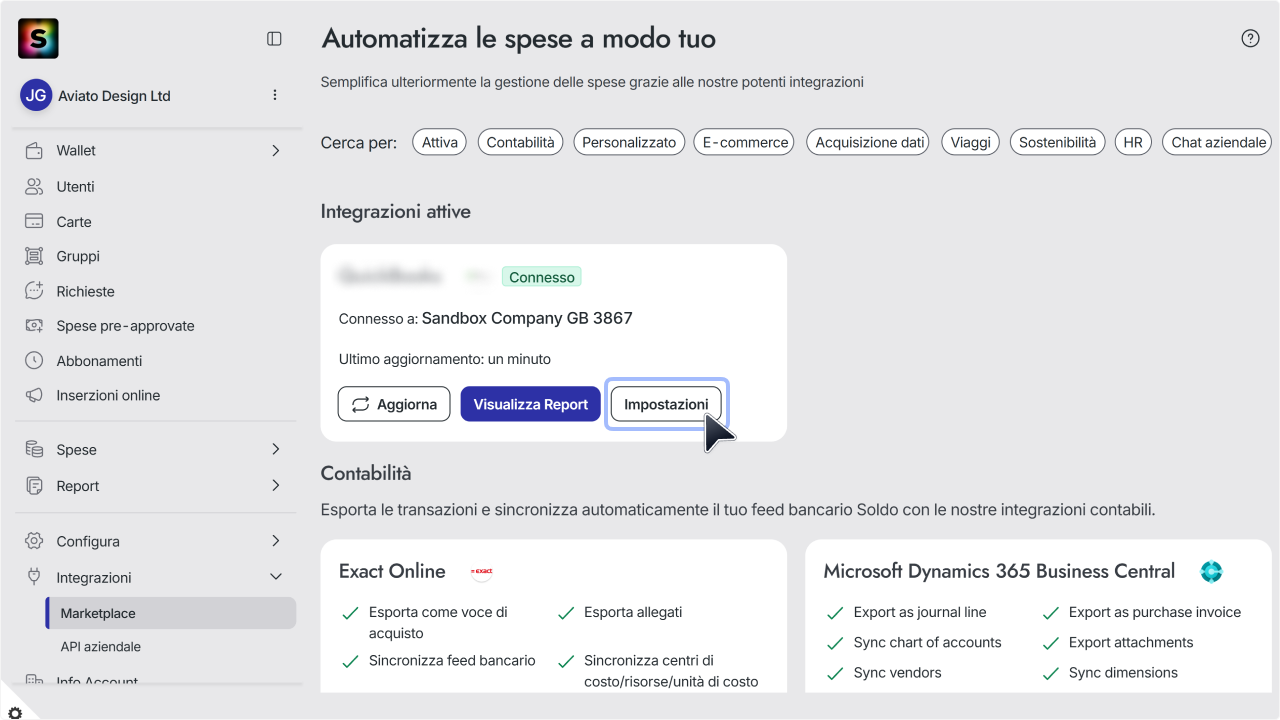Expand the Configura submenu chevron

(x=276, y=541)
